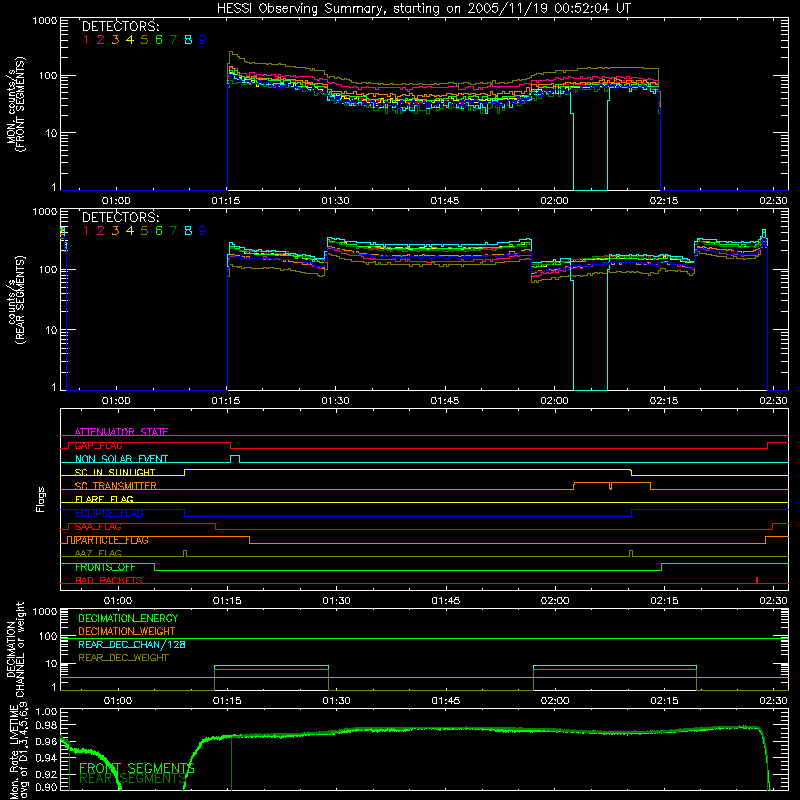Click the REAR_DEC_CHAN/128 legend entry
This screenshot has width=800, height=800.
click(132, 644)
